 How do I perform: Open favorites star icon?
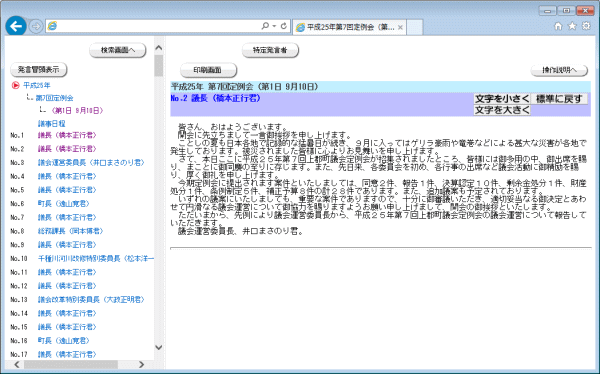pos(572,26)
